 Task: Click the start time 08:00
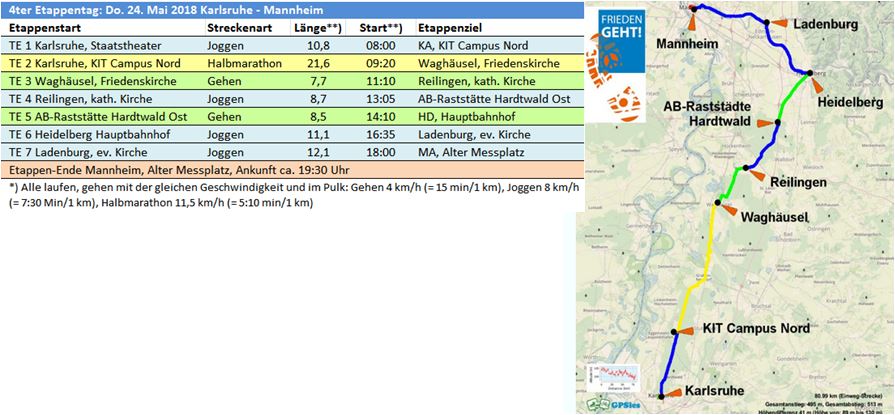381,46
